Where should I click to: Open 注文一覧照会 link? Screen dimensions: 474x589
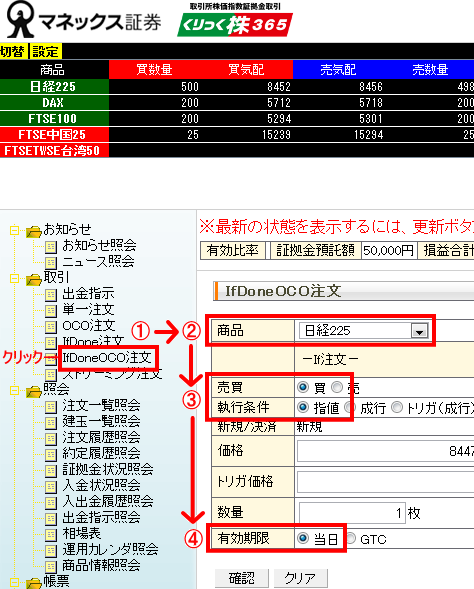101,405
